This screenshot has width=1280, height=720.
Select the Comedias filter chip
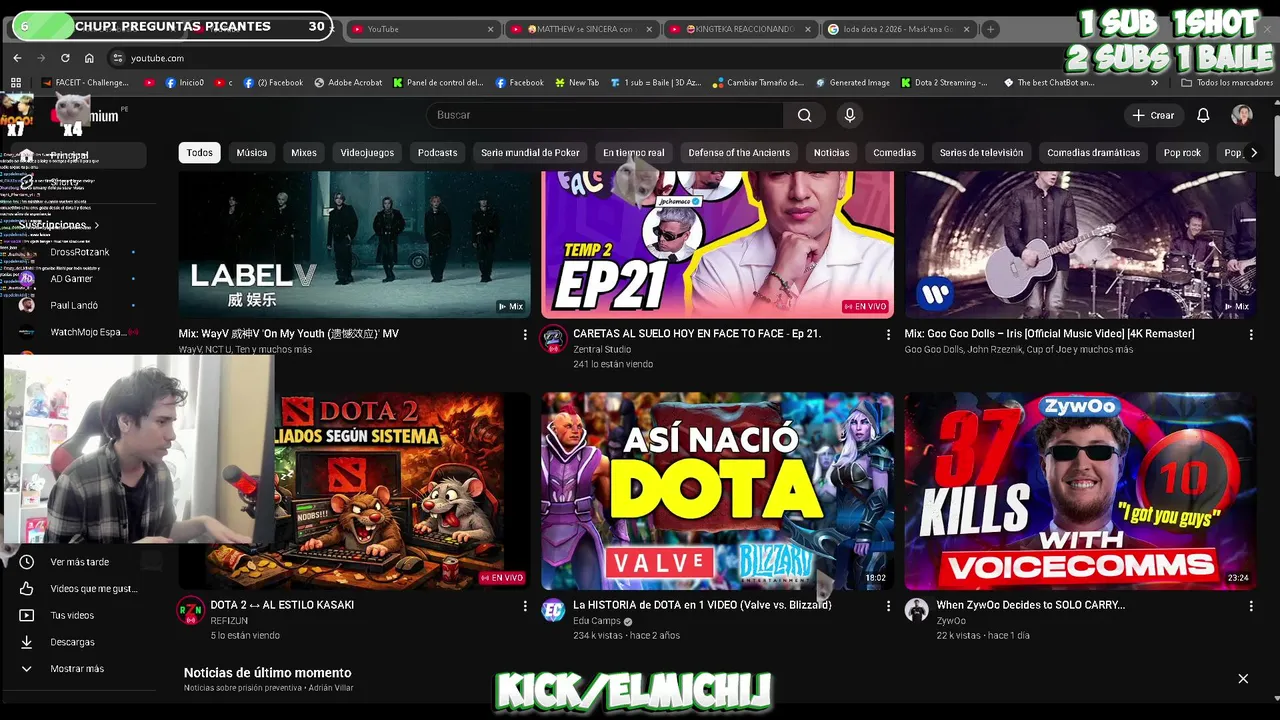pos(894,153)
